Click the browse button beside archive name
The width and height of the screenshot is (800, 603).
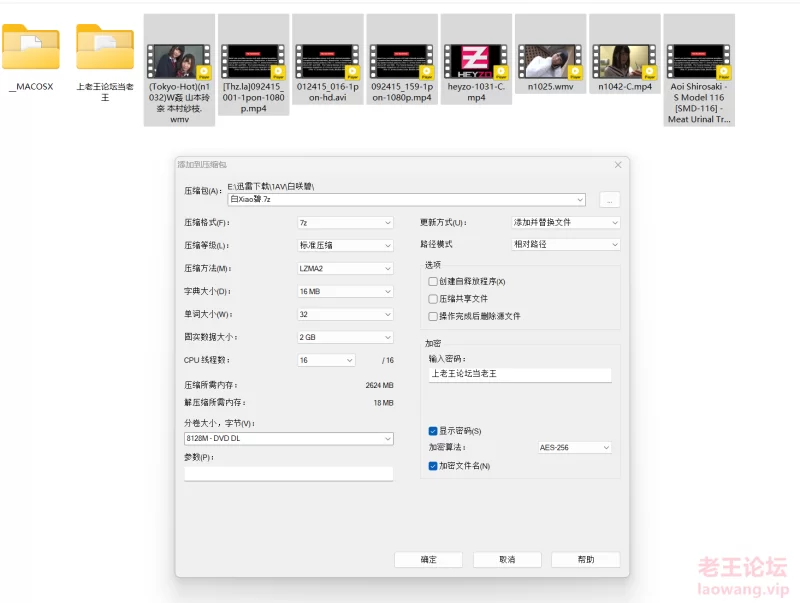pos(610,200)
